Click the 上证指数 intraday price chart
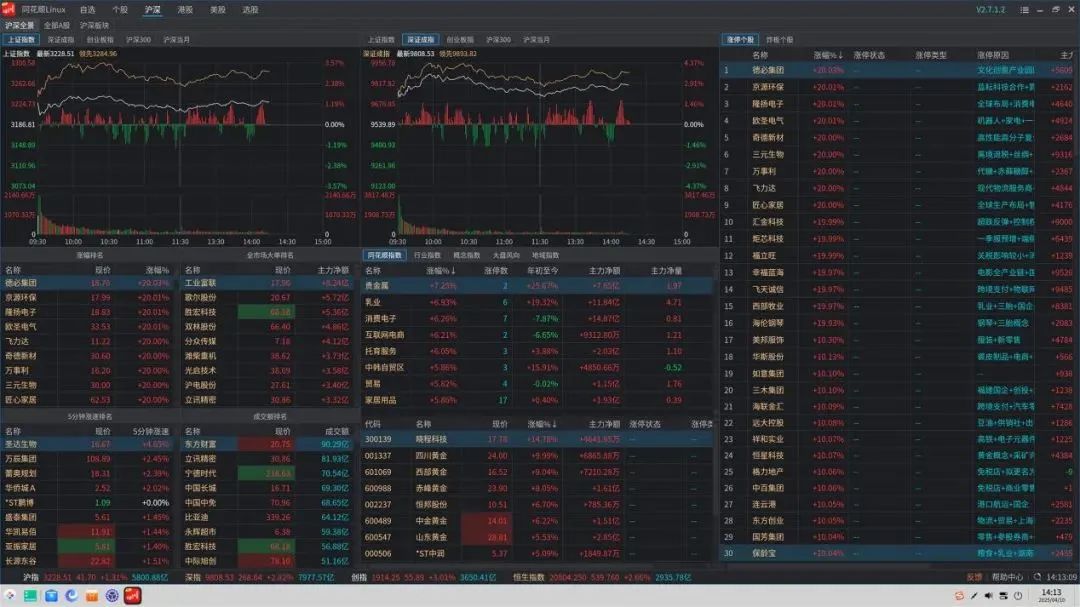 pos(180,124)
